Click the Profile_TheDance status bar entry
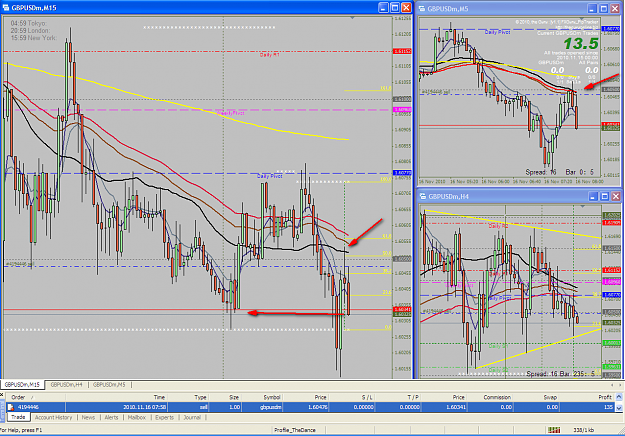This screenshot has width=625, height=436. pyautogui.click(x=295, y=430)
